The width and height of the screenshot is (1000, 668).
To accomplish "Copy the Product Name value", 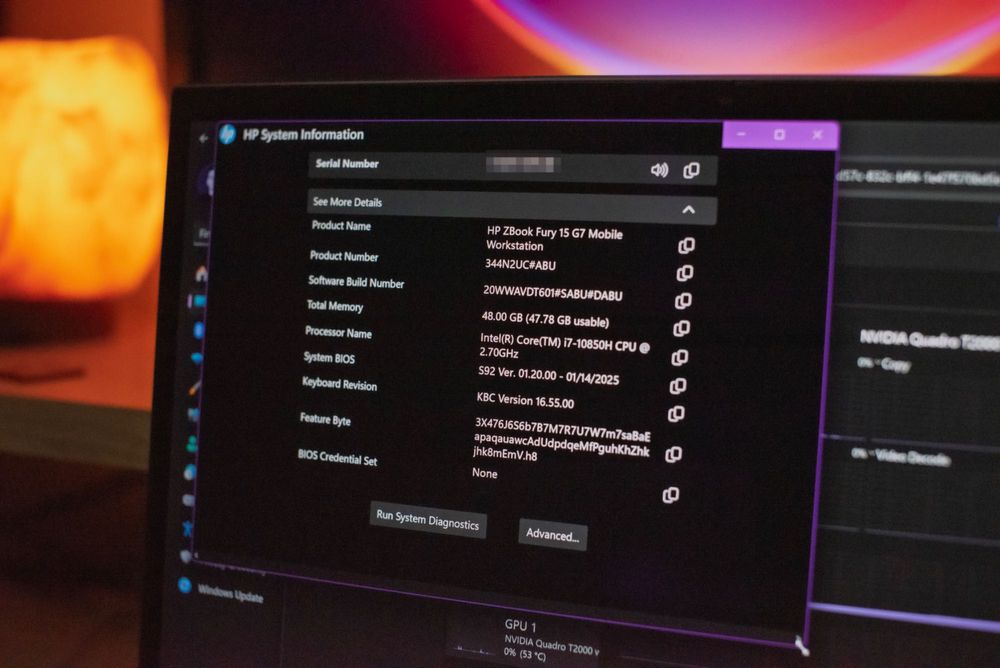I will tap(686, 246).
